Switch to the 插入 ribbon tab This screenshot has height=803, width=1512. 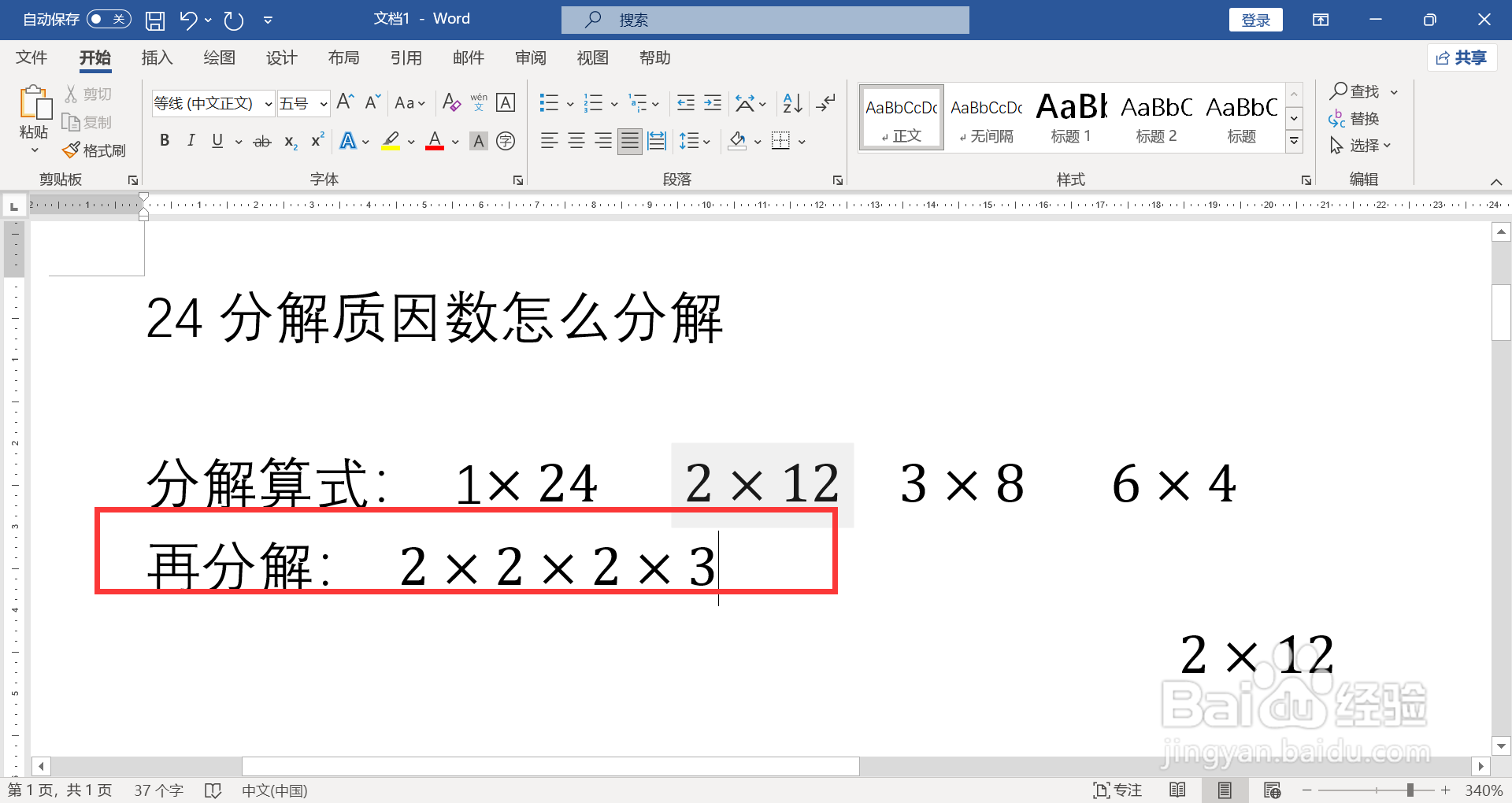pyautogui.click(x=156, y=57)
